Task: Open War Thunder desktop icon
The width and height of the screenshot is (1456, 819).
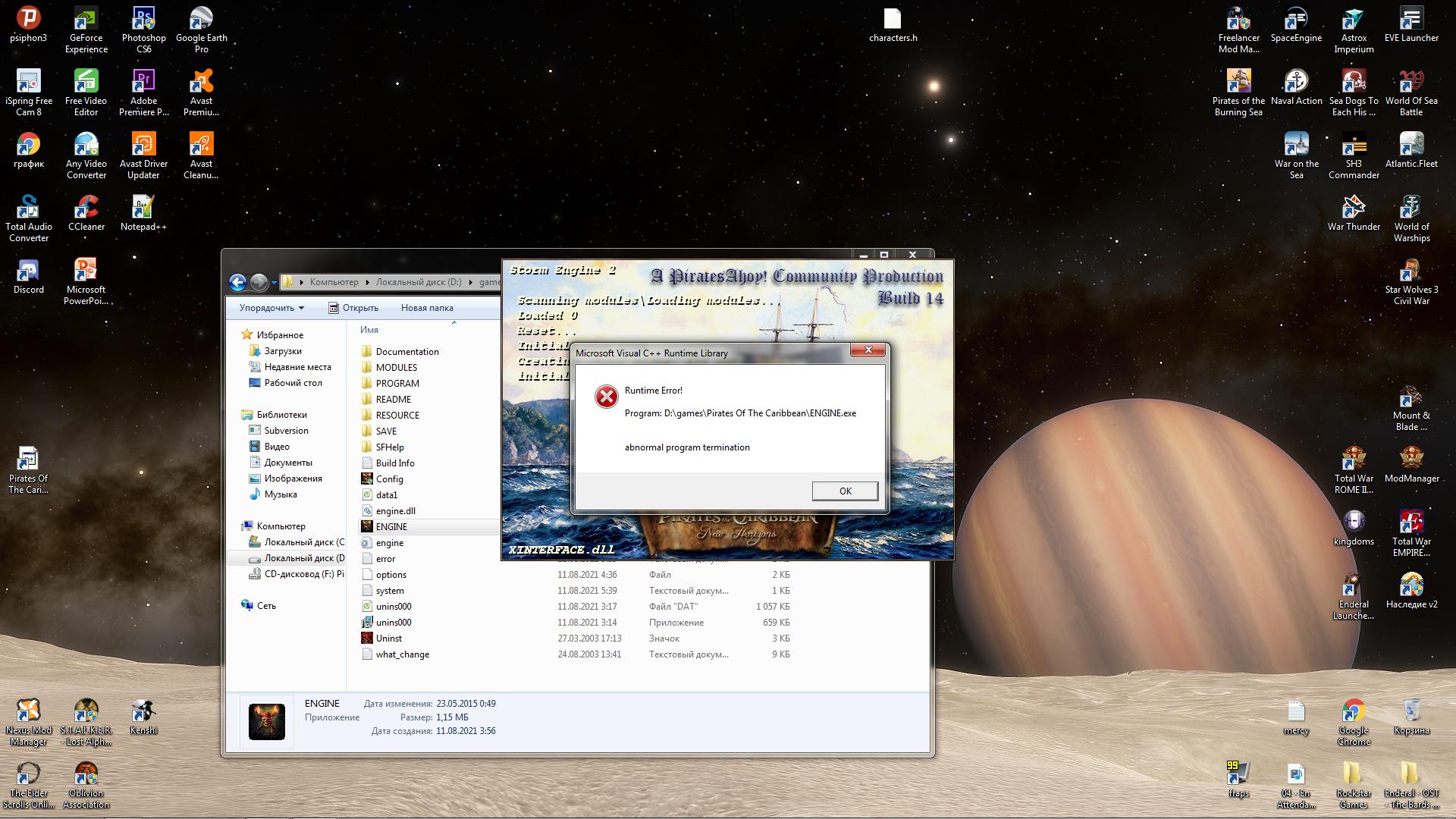Action: pos(1354,213)
